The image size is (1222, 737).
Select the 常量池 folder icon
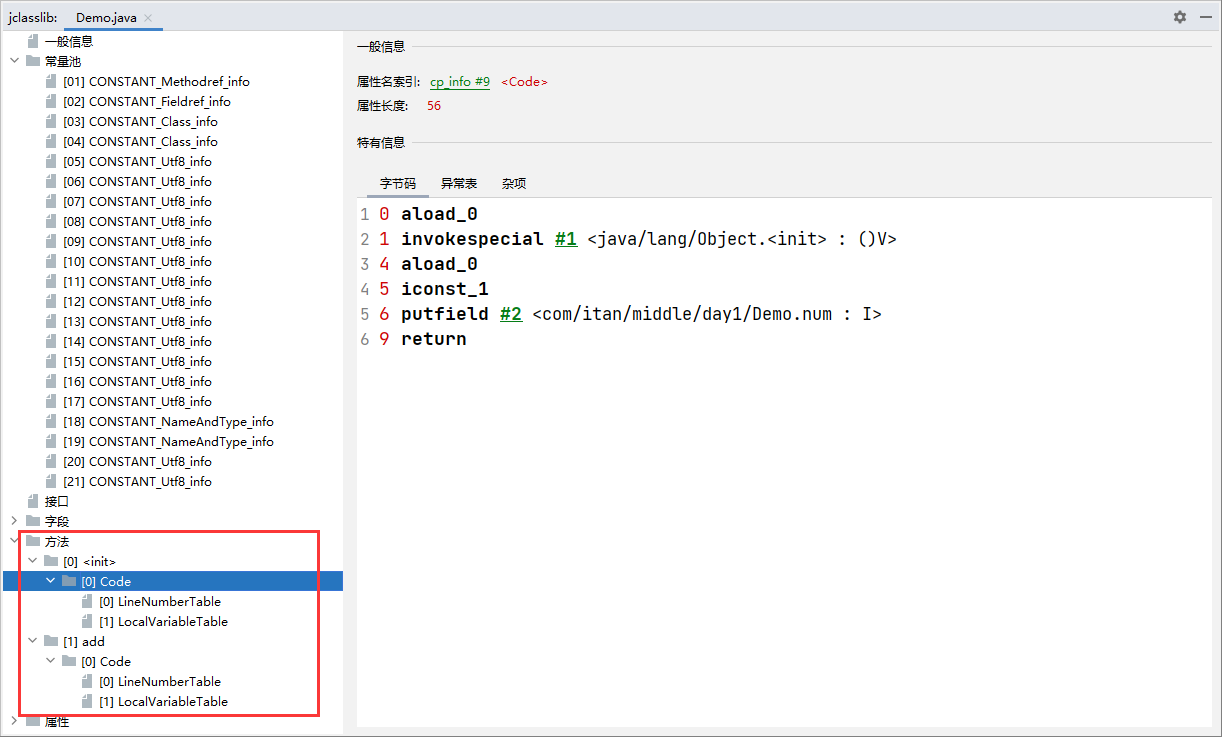pos(34,61)
